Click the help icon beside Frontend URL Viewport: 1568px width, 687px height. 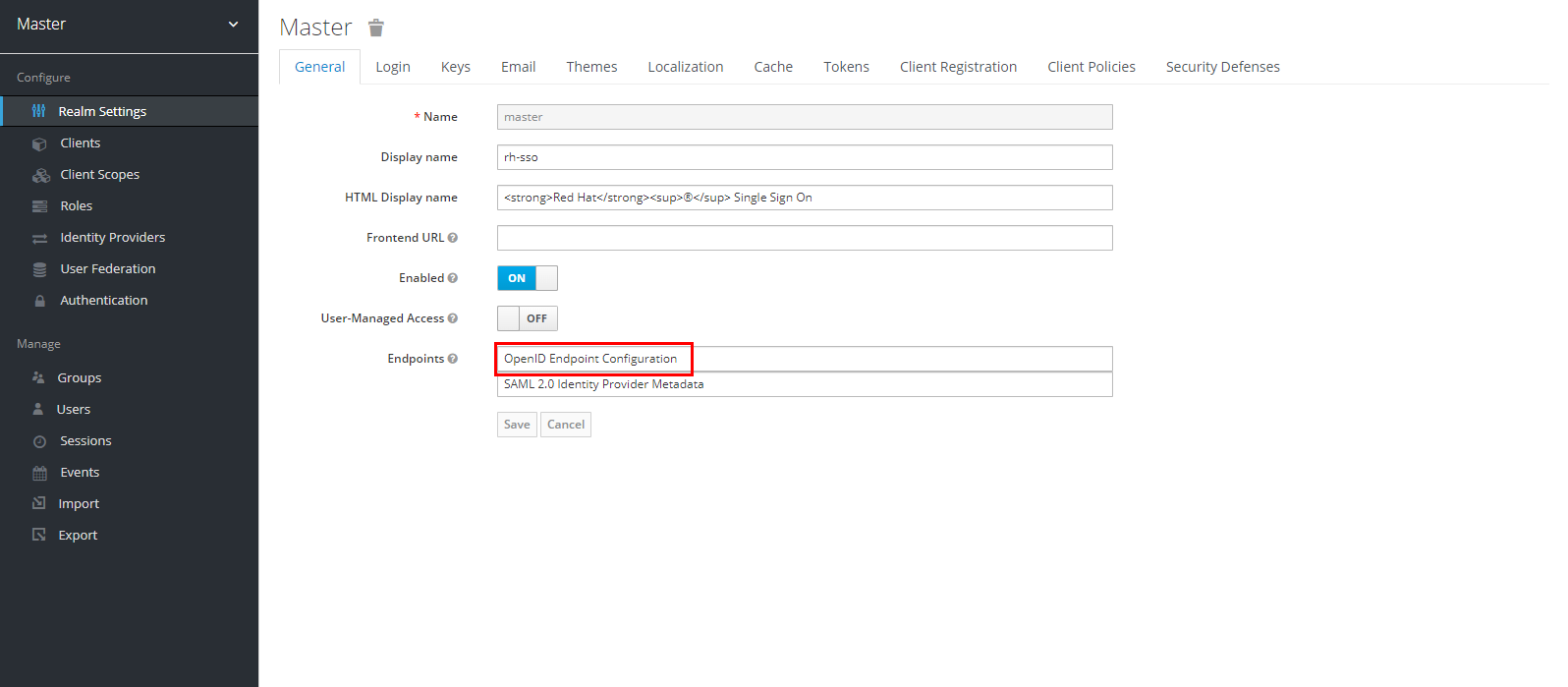click(x=453, y=238)
